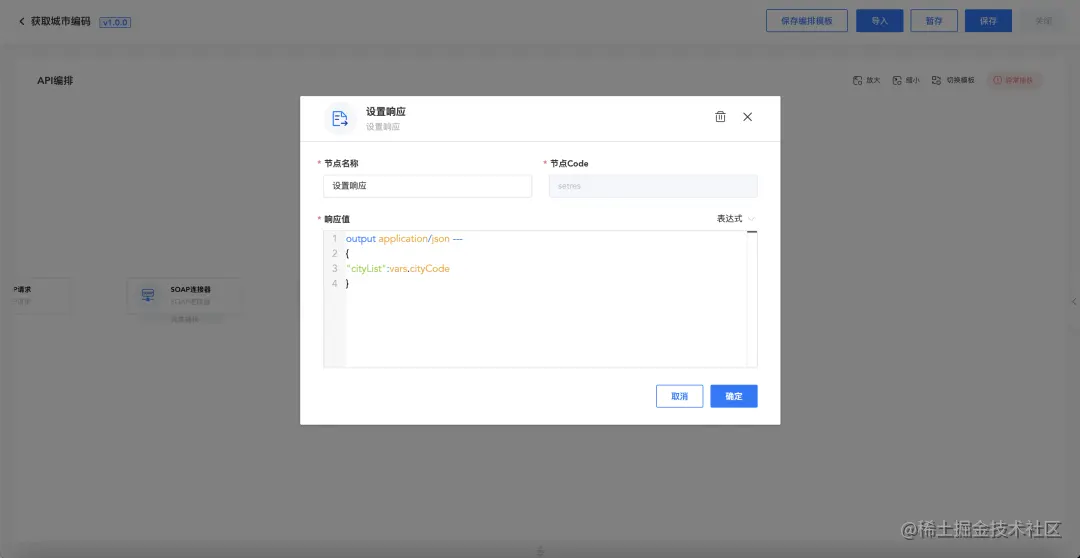Click line number 4 in editor gutter

pyautogui.click(x=335, y=284)
